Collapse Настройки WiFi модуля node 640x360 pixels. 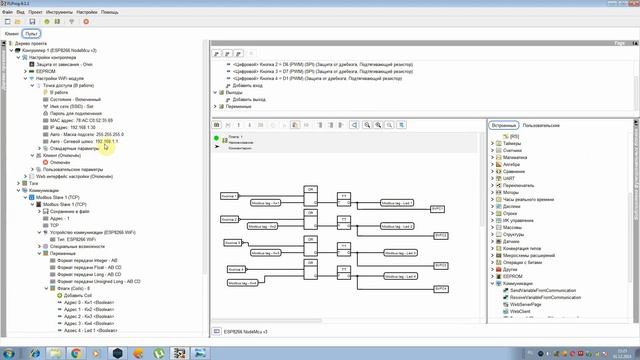click(x=25, y=78)
